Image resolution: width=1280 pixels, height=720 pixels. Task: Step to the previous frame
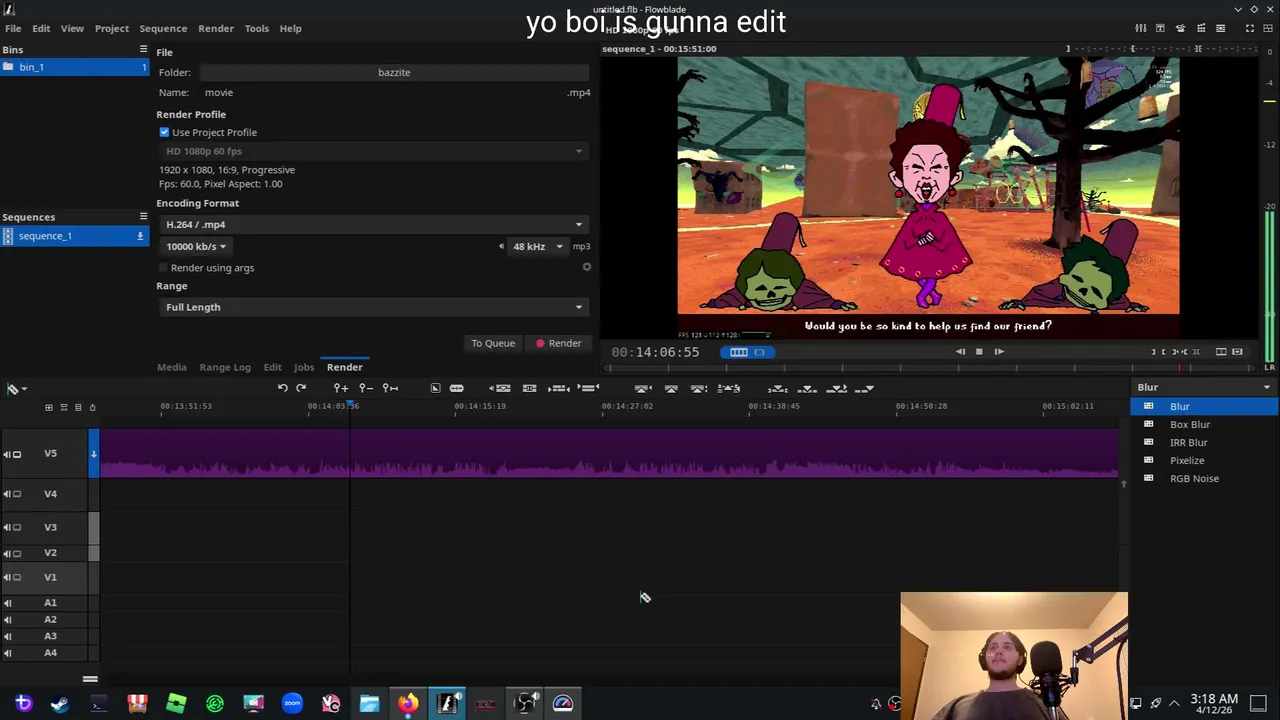point(960,352)
